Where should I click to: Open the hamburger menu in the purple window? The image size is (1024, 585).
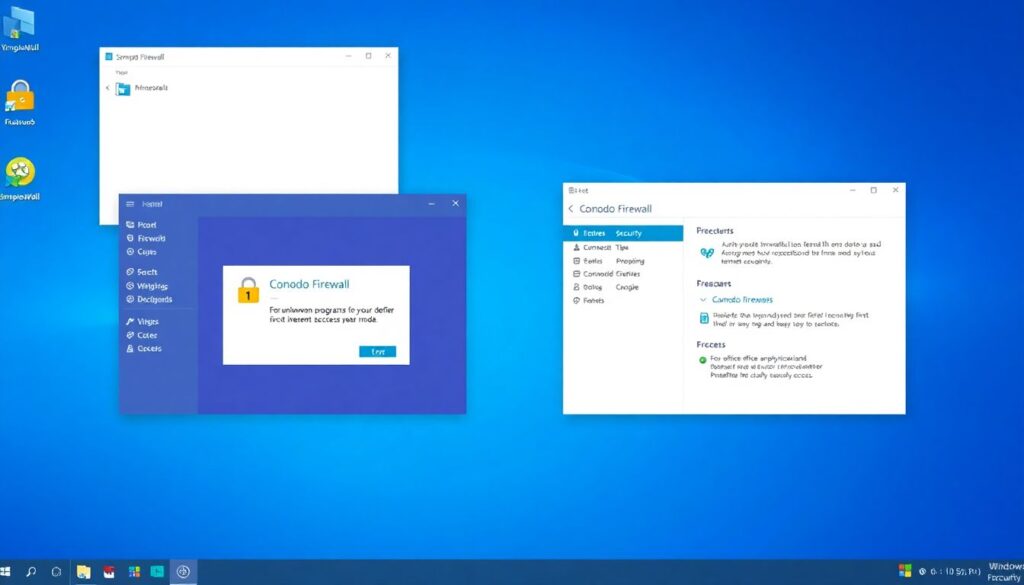pos(129,203)
